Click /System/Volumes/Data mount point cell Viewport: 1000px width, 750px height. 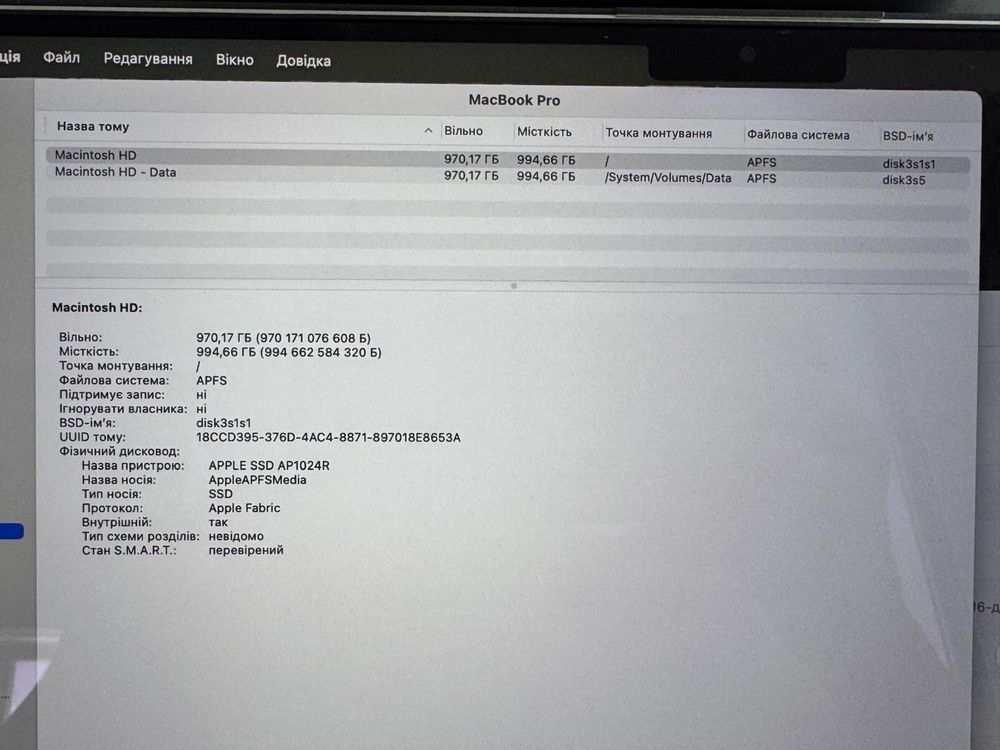pyautogui.click(x=668, y=178)
